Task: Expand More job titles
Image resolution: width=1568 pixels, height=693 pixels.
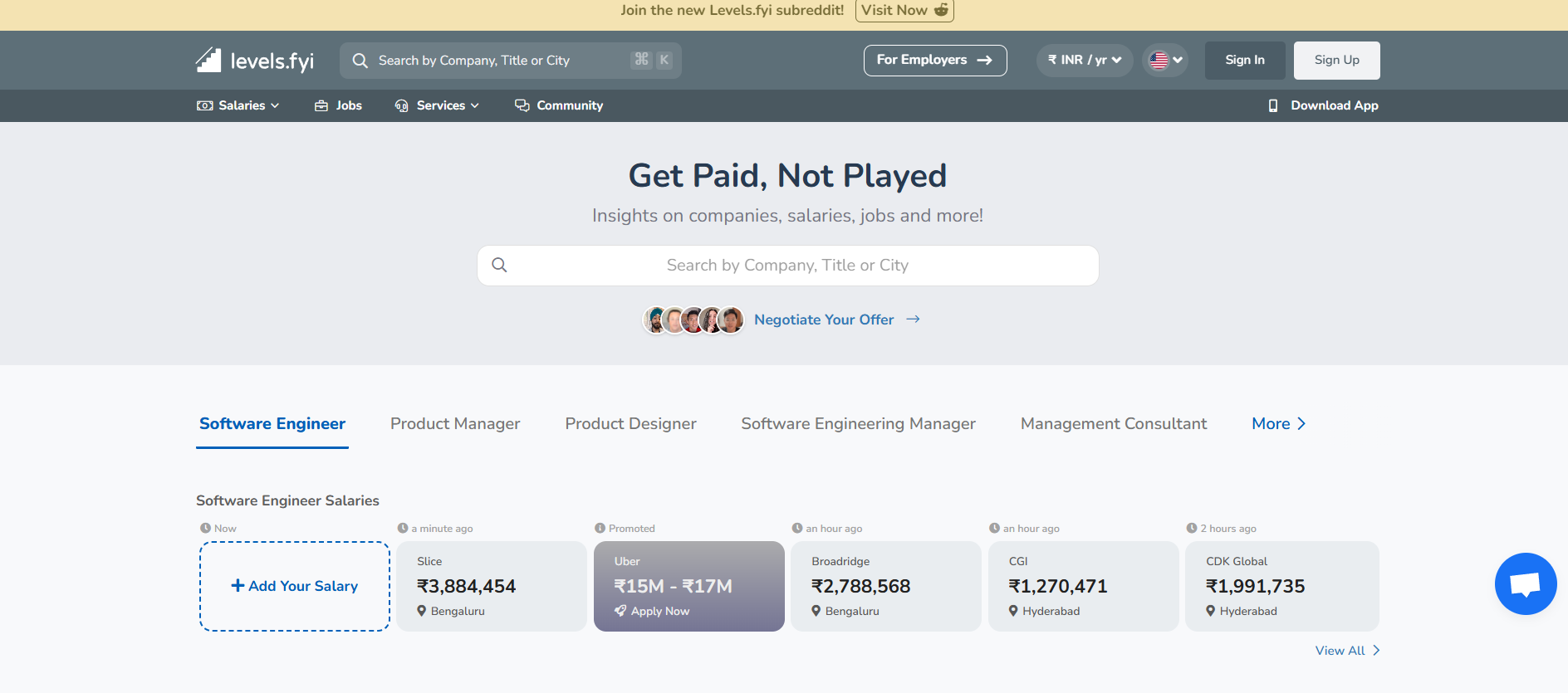Action: click(x=1279, y=423)
